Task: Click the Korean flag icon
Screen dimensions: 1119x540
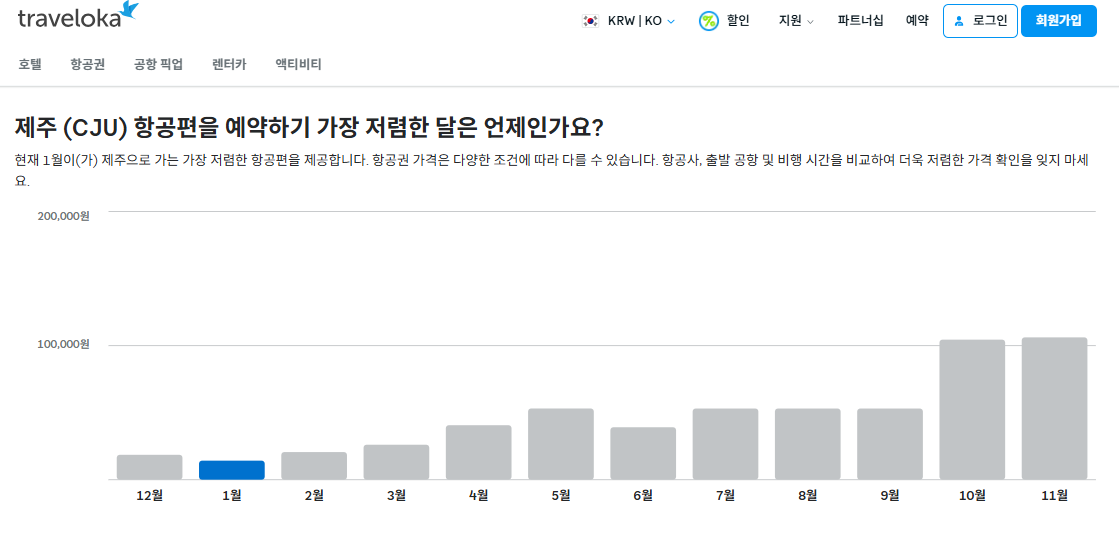Action: point(590,21)
